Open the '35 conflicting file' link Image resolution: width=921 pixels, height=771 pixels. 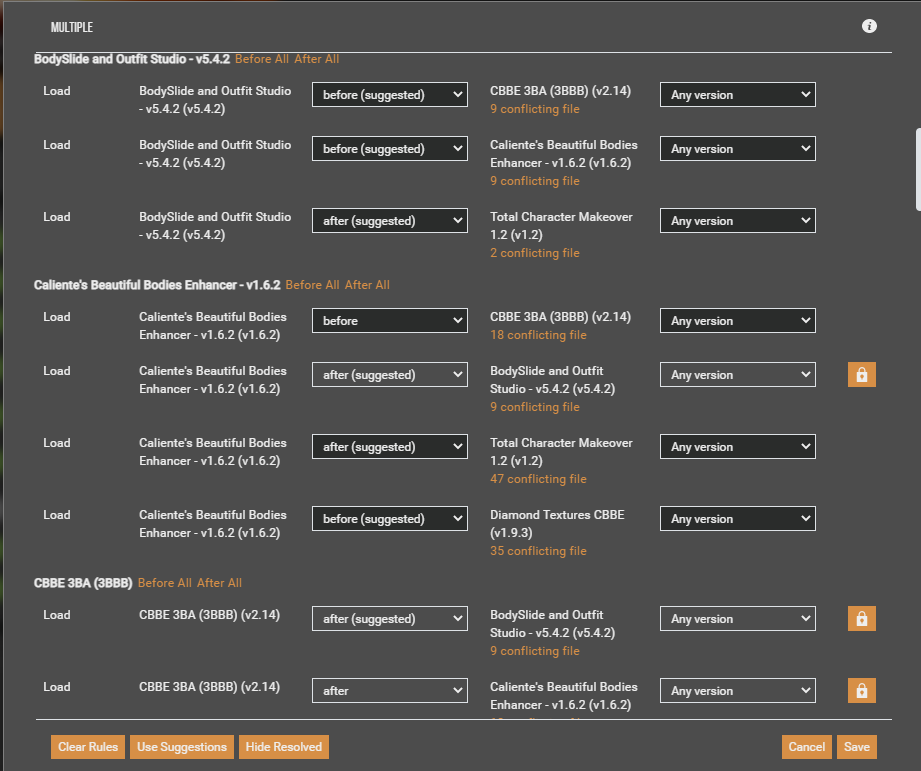(539, 551)
